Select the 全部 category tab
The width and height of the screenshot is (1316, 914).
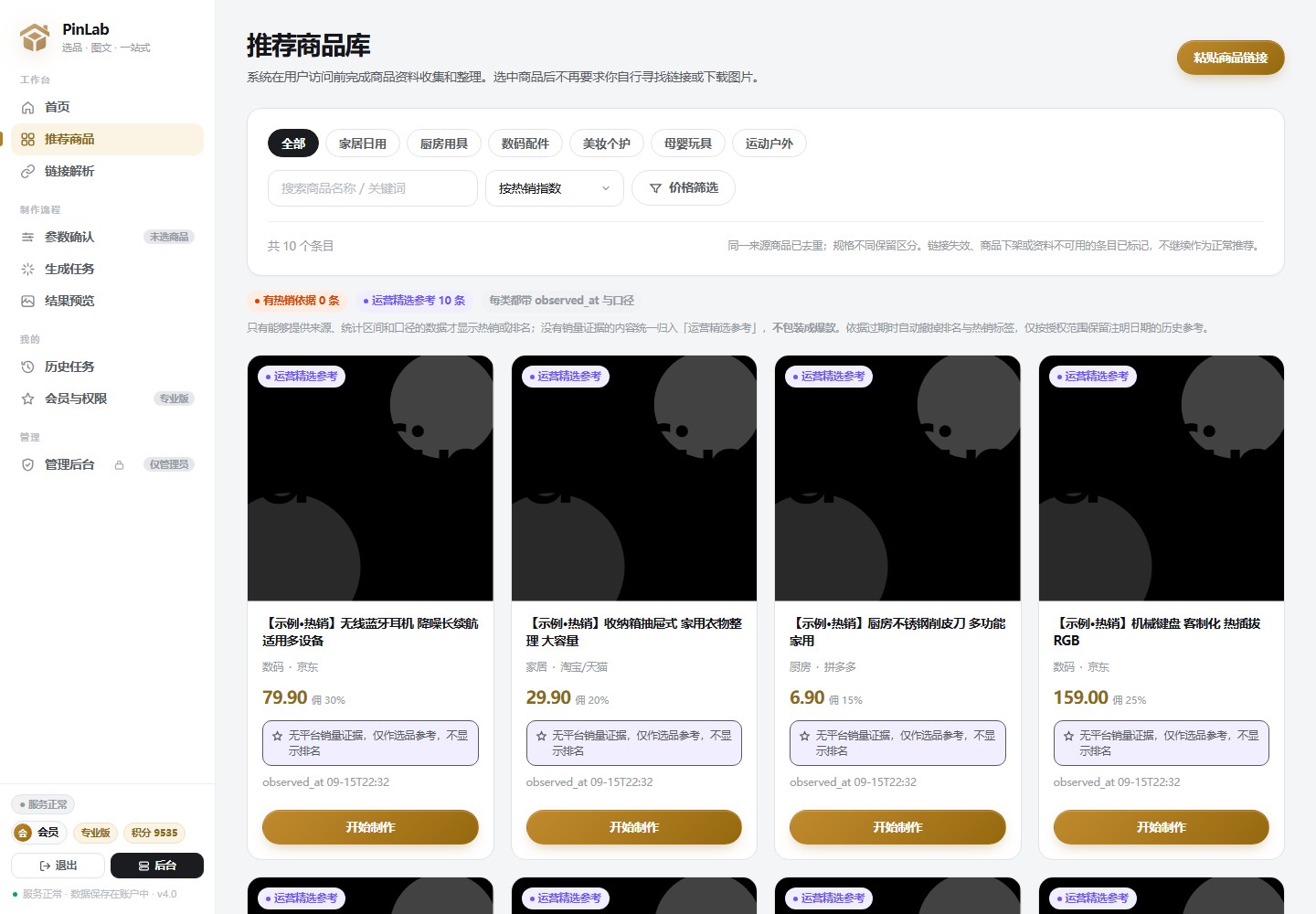(x=293, y=143)
